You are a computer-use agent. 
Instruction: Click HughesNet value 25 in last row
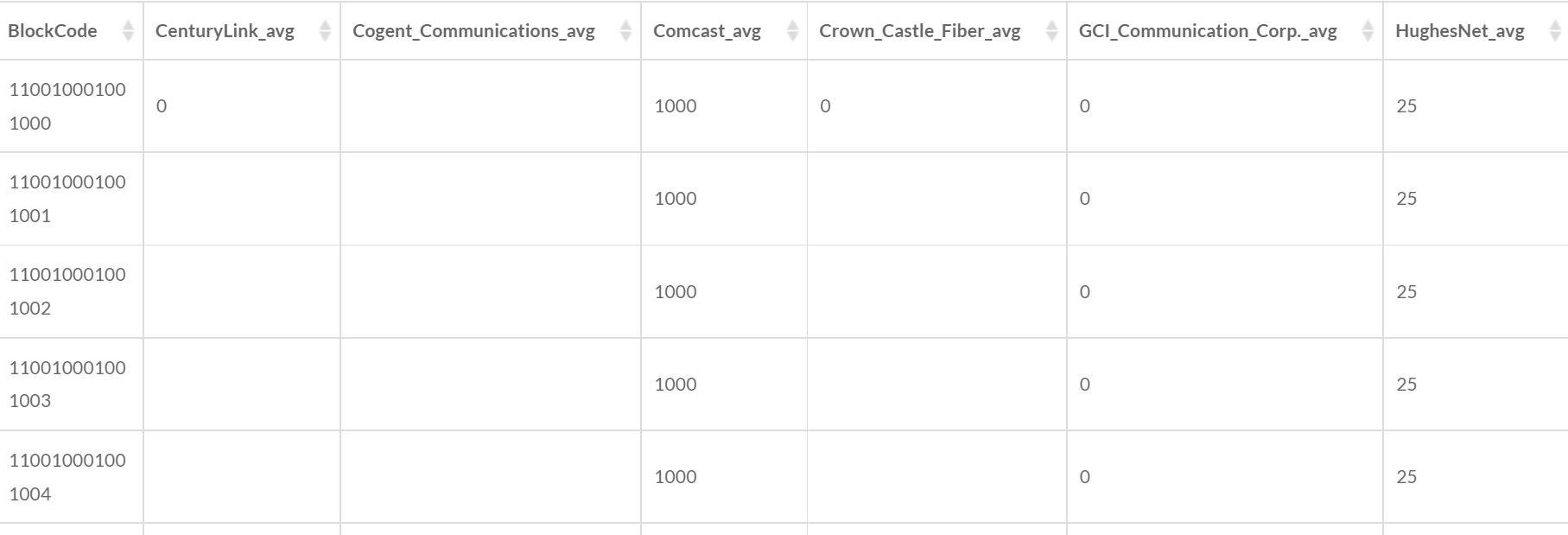1406,477
